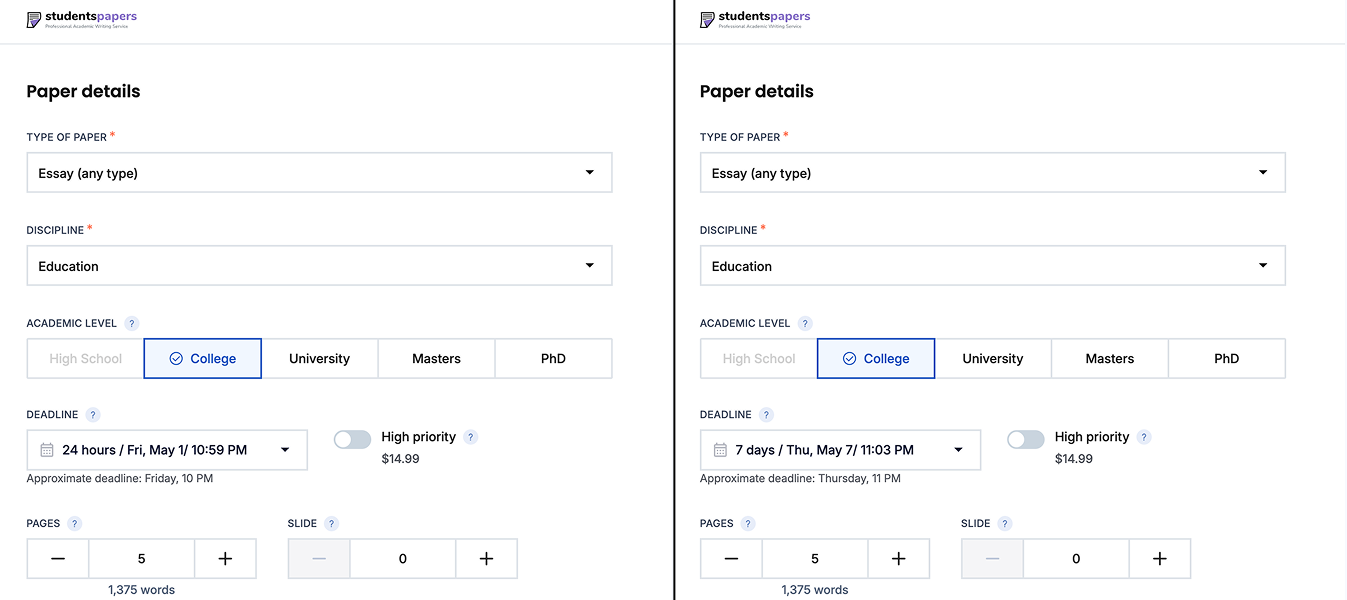Decrease pages with minus button in right form
The height and width of the screenshot is (600, 1347).
click(x=731, y=559)
